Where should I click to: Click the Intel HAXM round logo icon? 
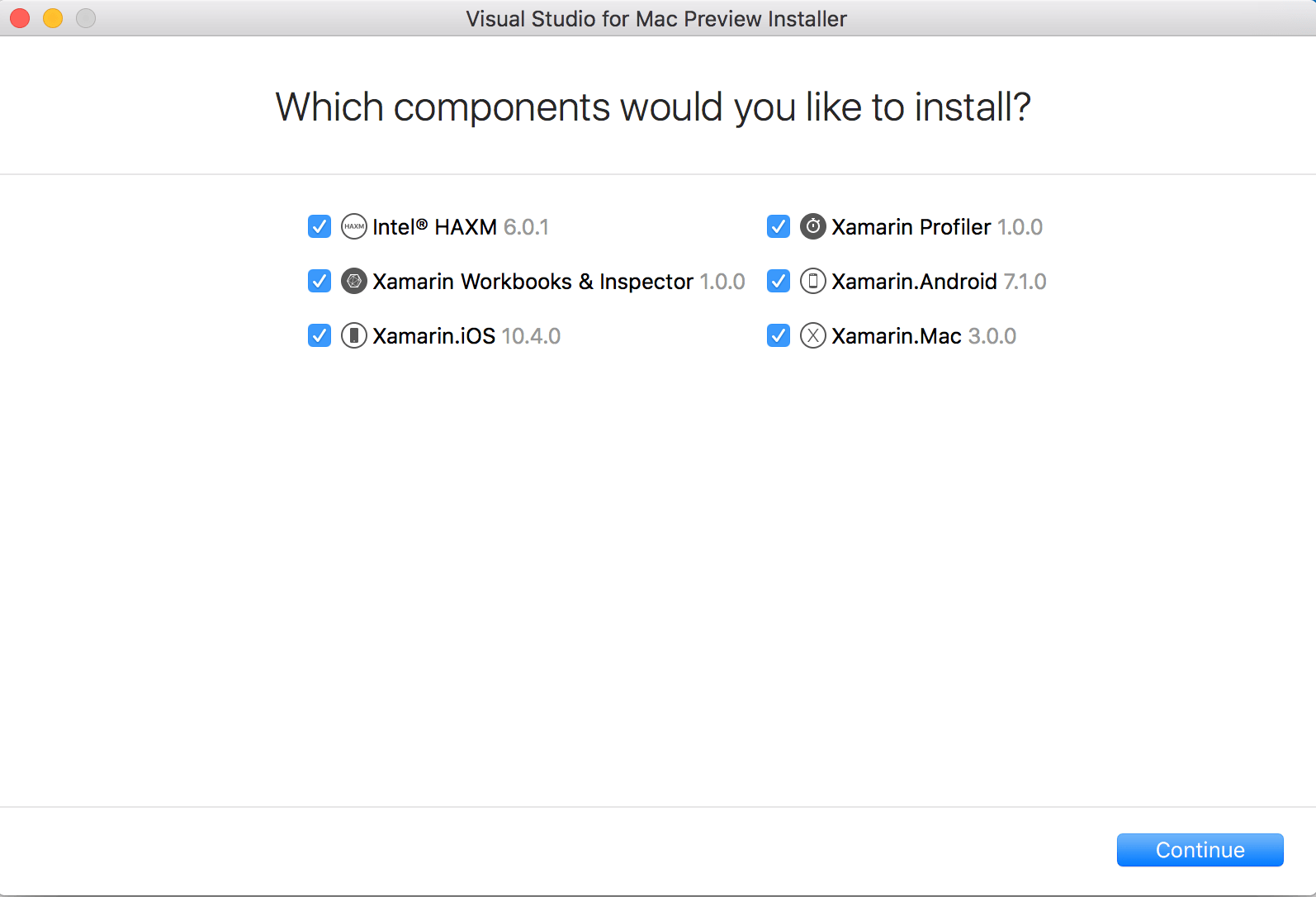tap(354, 226)
